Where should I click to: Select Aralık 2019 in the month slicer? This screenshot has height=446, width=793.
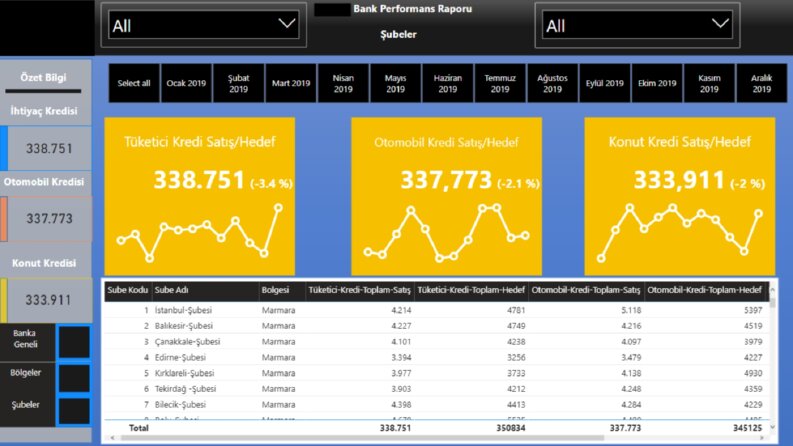click(762, 83)
